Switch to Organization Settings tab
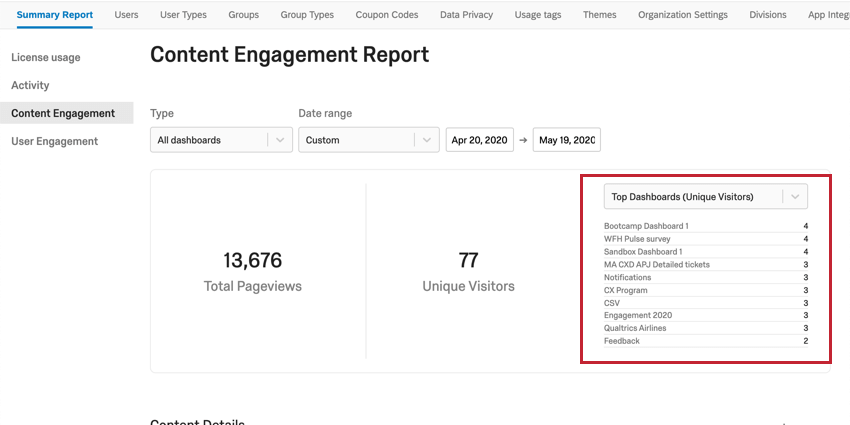The width and height of the screenshot is (850, 425). pos(683,15)
